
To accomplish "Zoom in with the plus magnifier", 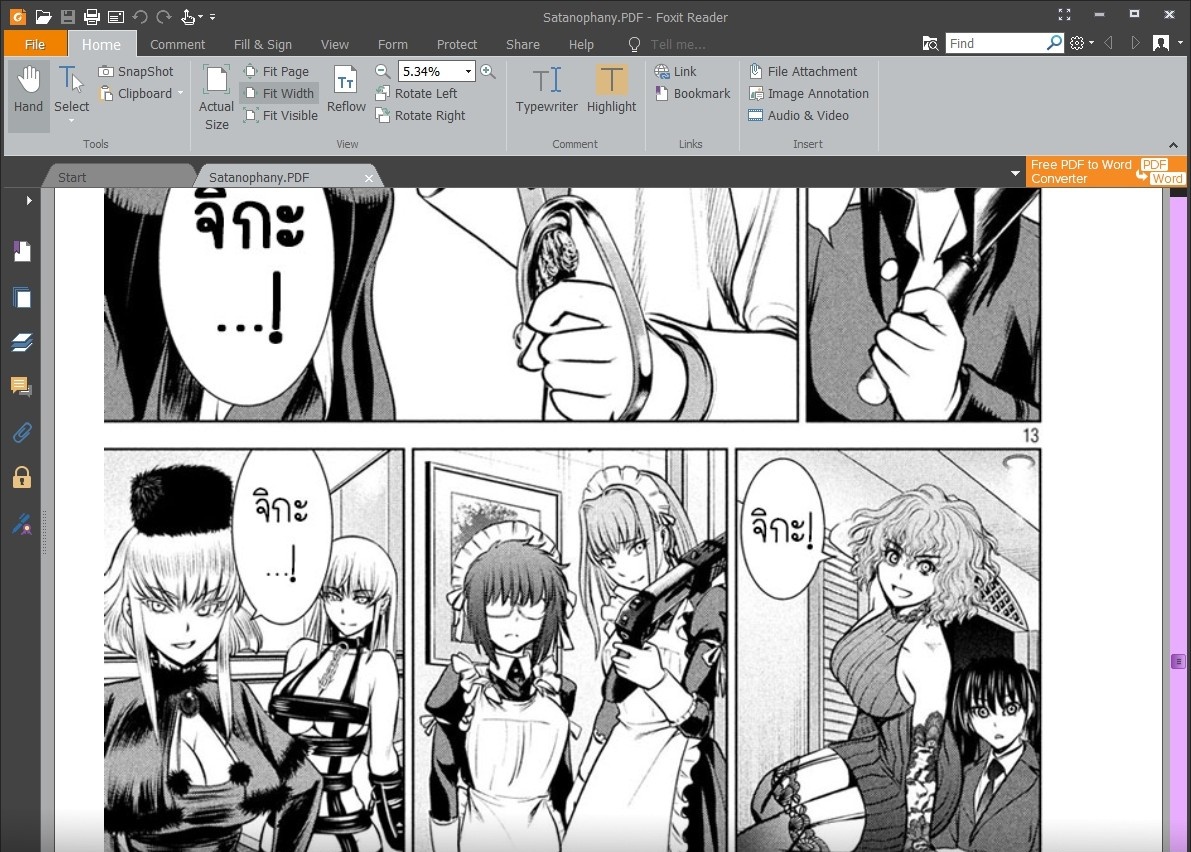I will pyautogui.click(x=488, y=71).
